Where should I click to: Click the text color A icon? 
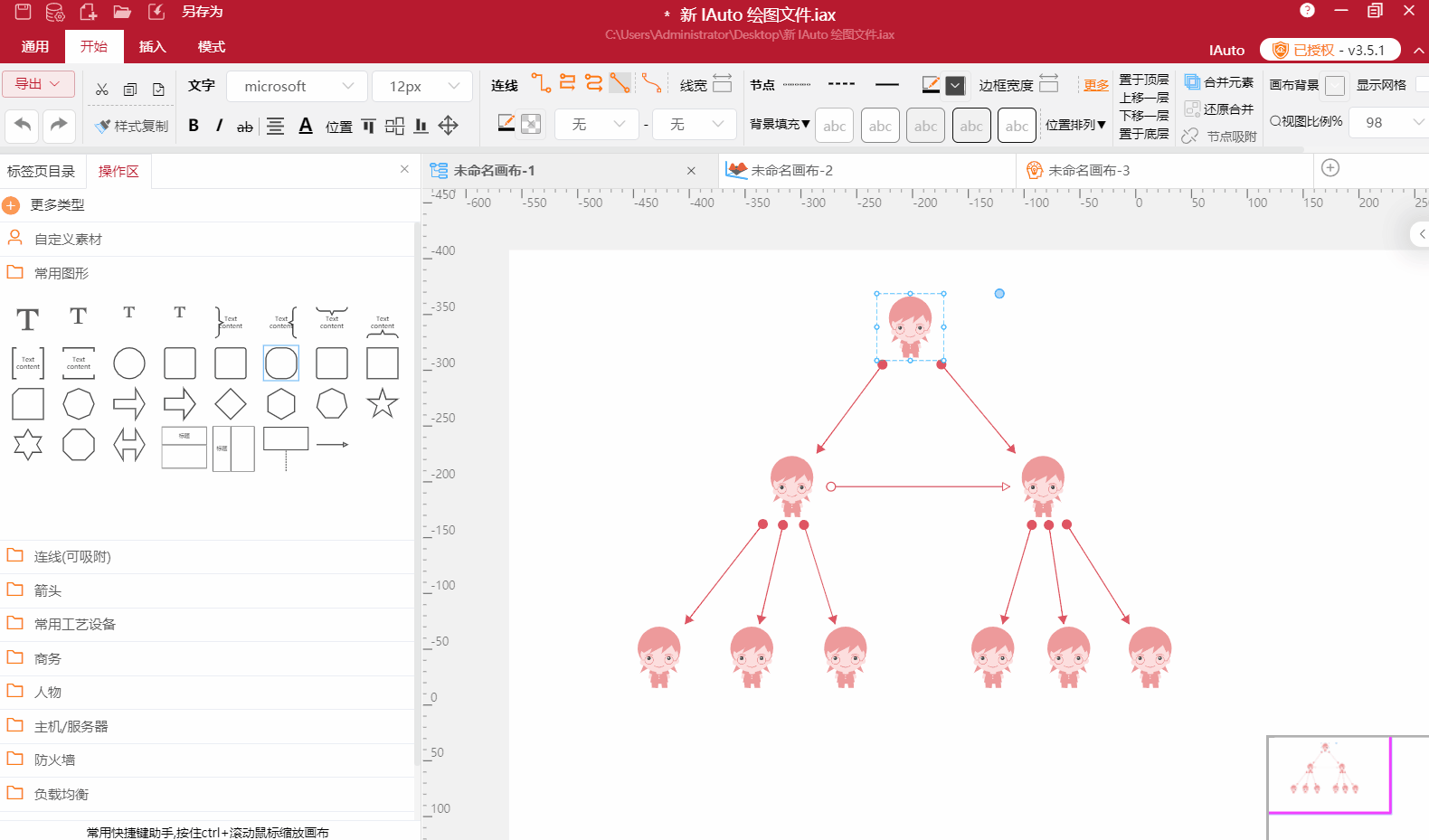tap(306, 126)
